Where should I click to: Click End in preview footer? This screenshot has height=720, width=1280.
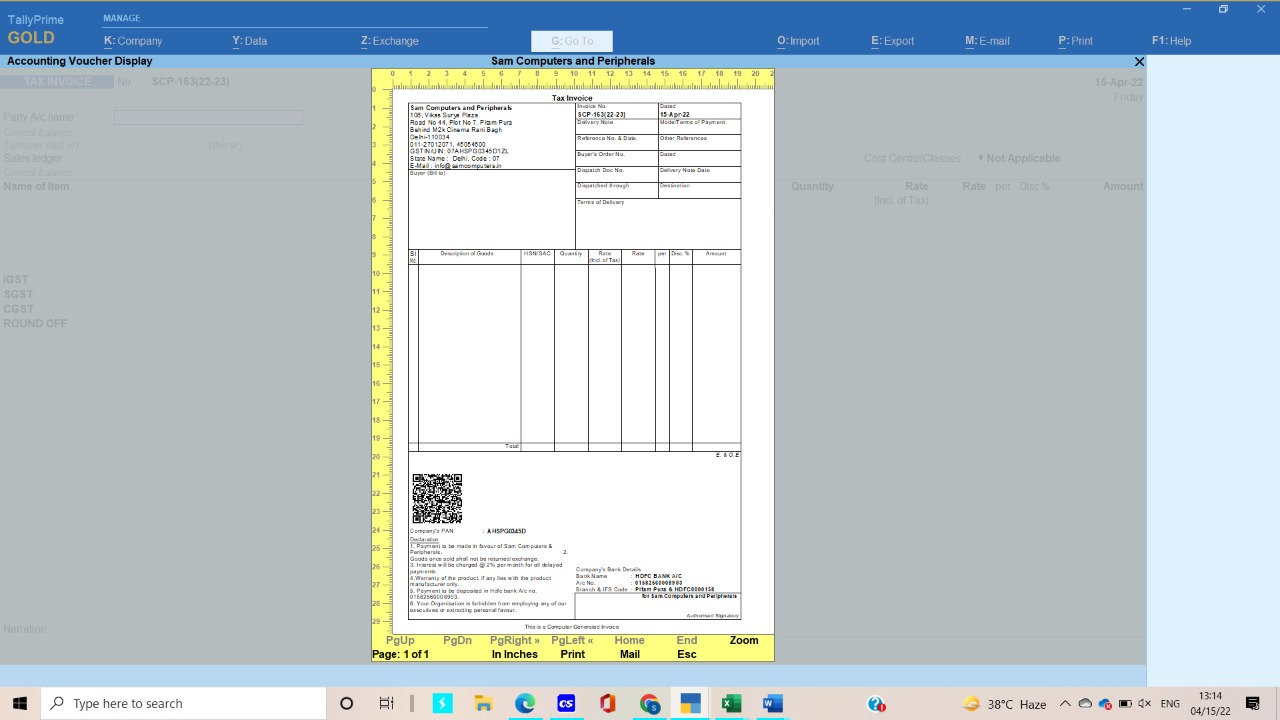[x=686, y=640]
